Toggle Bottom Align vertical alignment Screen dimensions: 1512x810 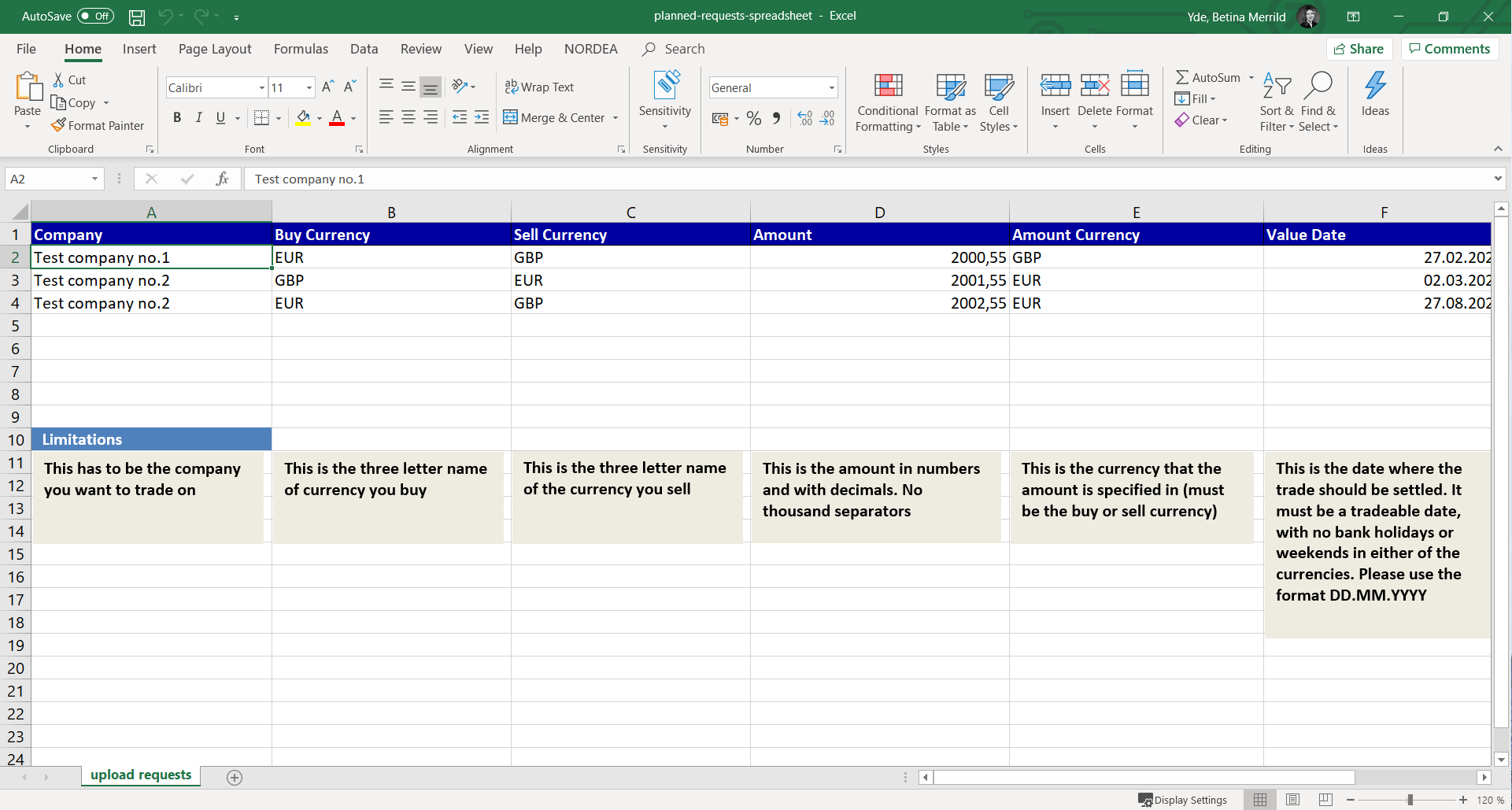(x=430, y=87)
